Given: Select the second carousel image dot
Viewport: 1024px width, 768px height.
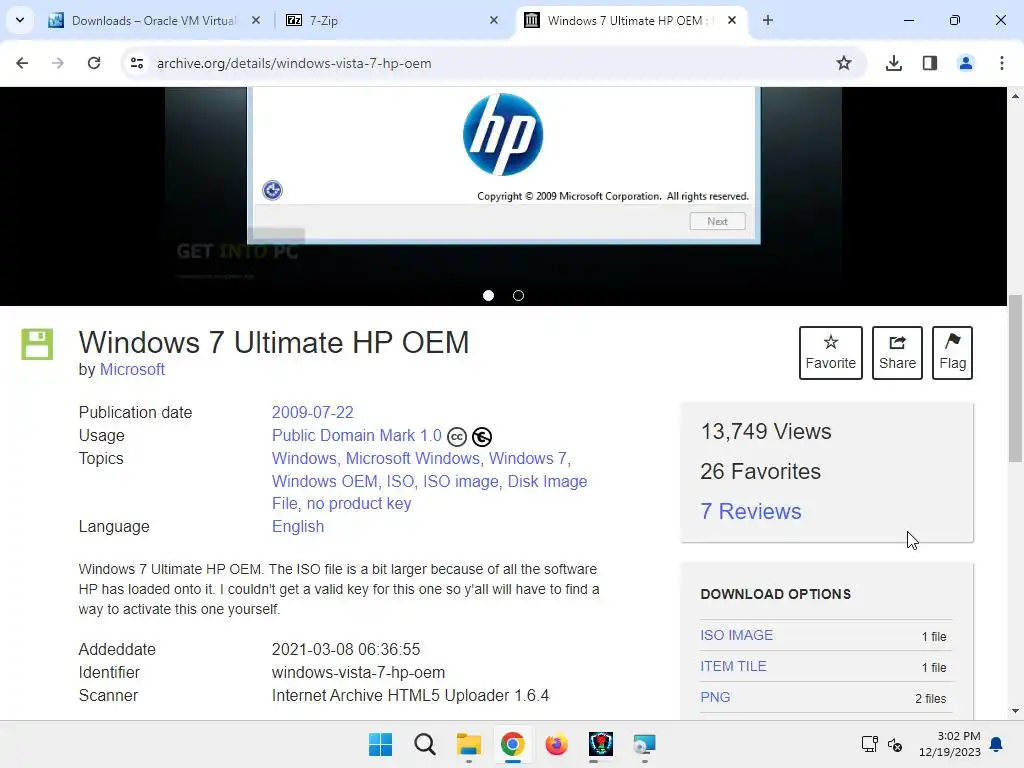Looking at the screenshot, I should [519, 296].
